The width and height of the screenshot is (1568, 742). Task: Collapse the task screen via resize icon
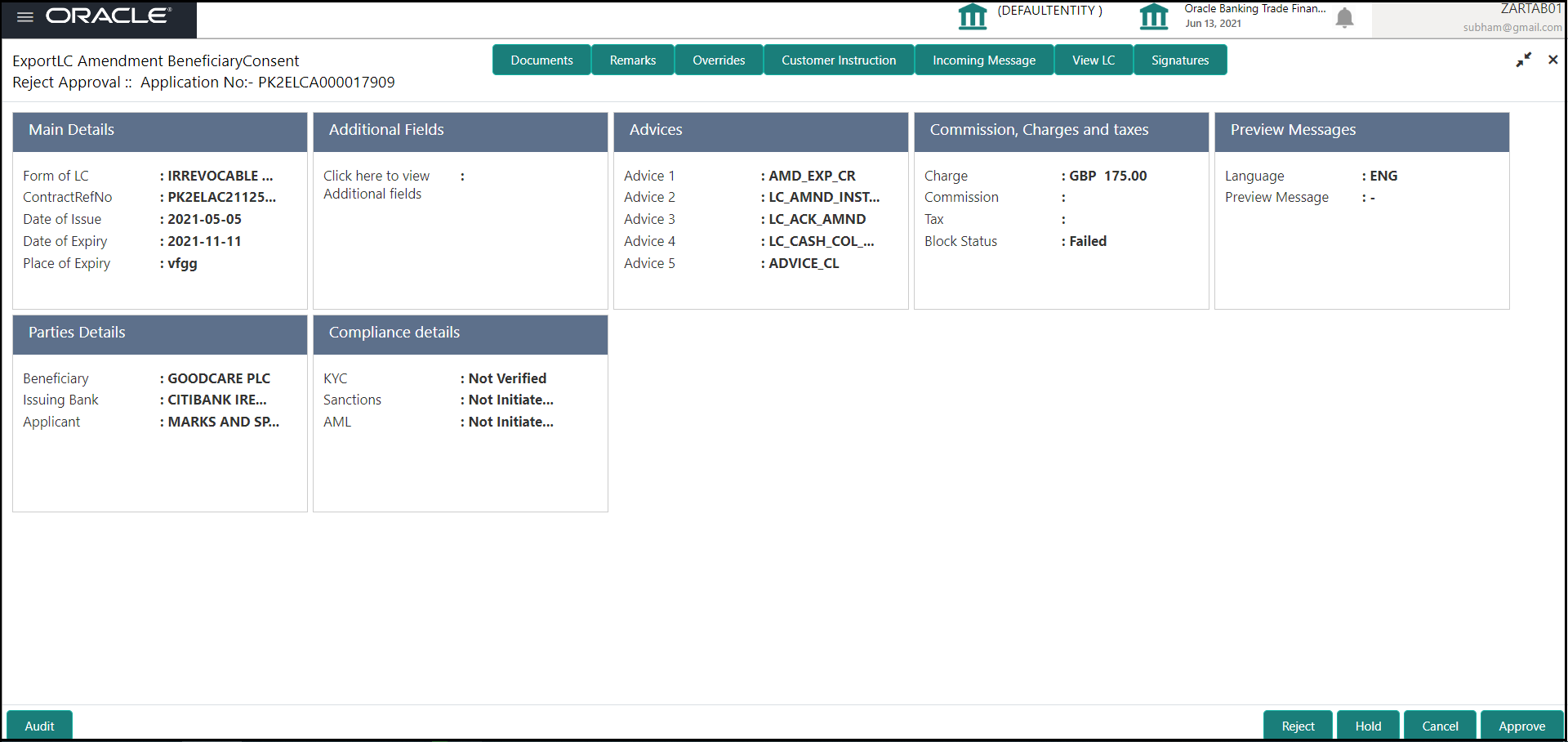1524,60
